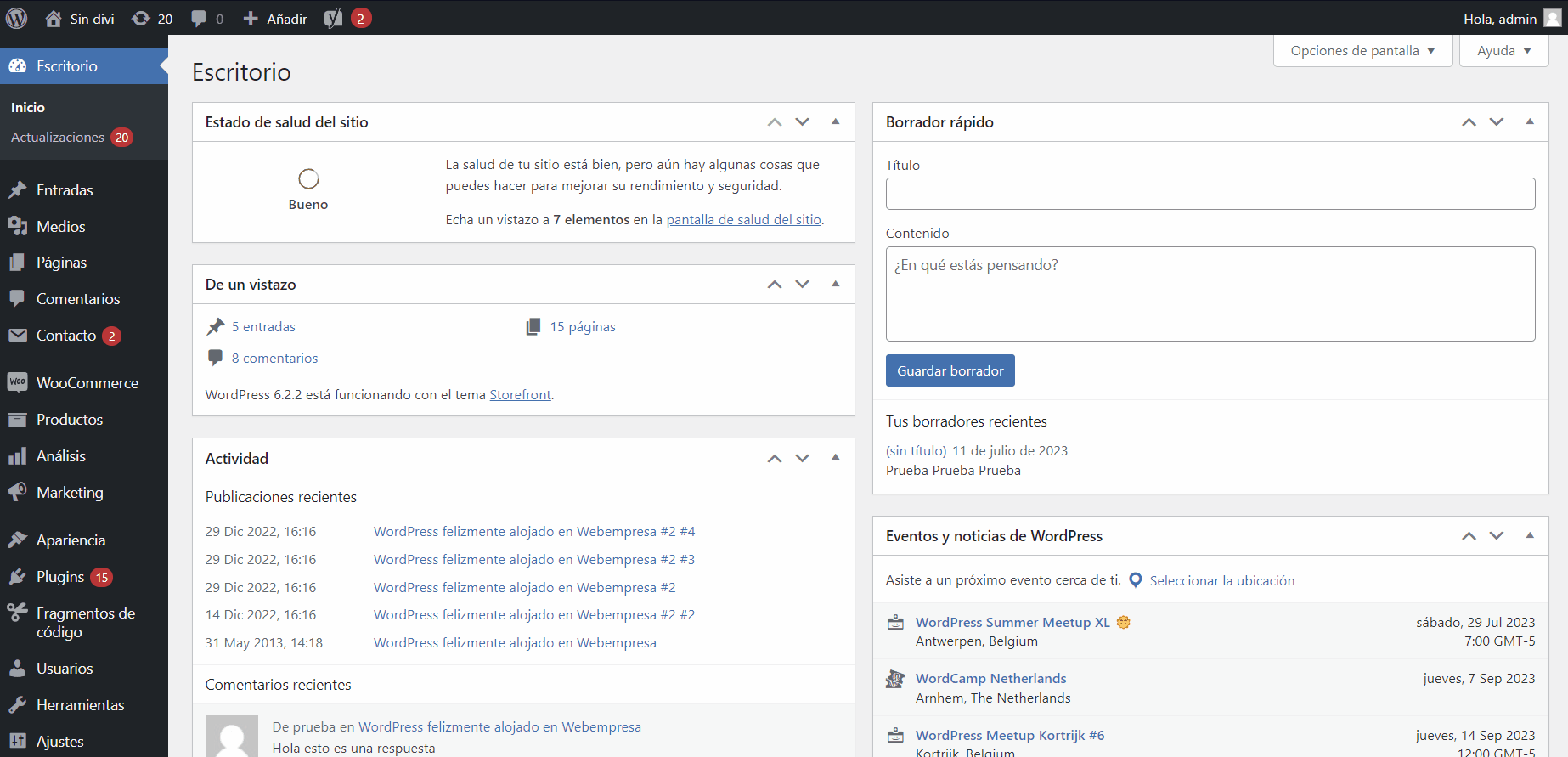This screenshot has width=1568, height=757.
Task: Open WooCommerce from the sidebar
Action: (87, 383)
